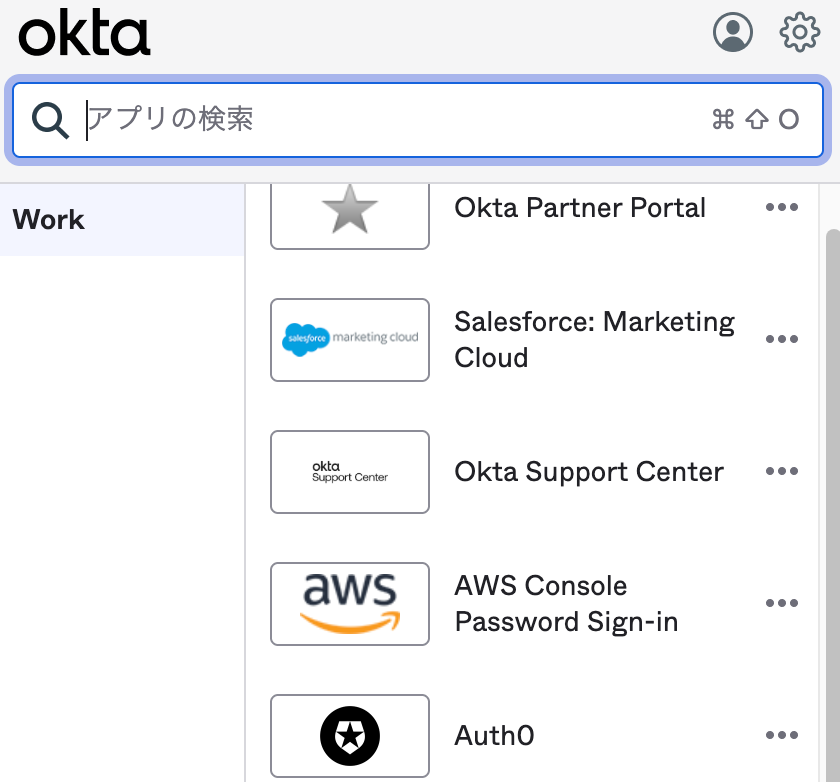Focus the app search input field
This screenshot has height=782, width=840.
pos(390,120)
